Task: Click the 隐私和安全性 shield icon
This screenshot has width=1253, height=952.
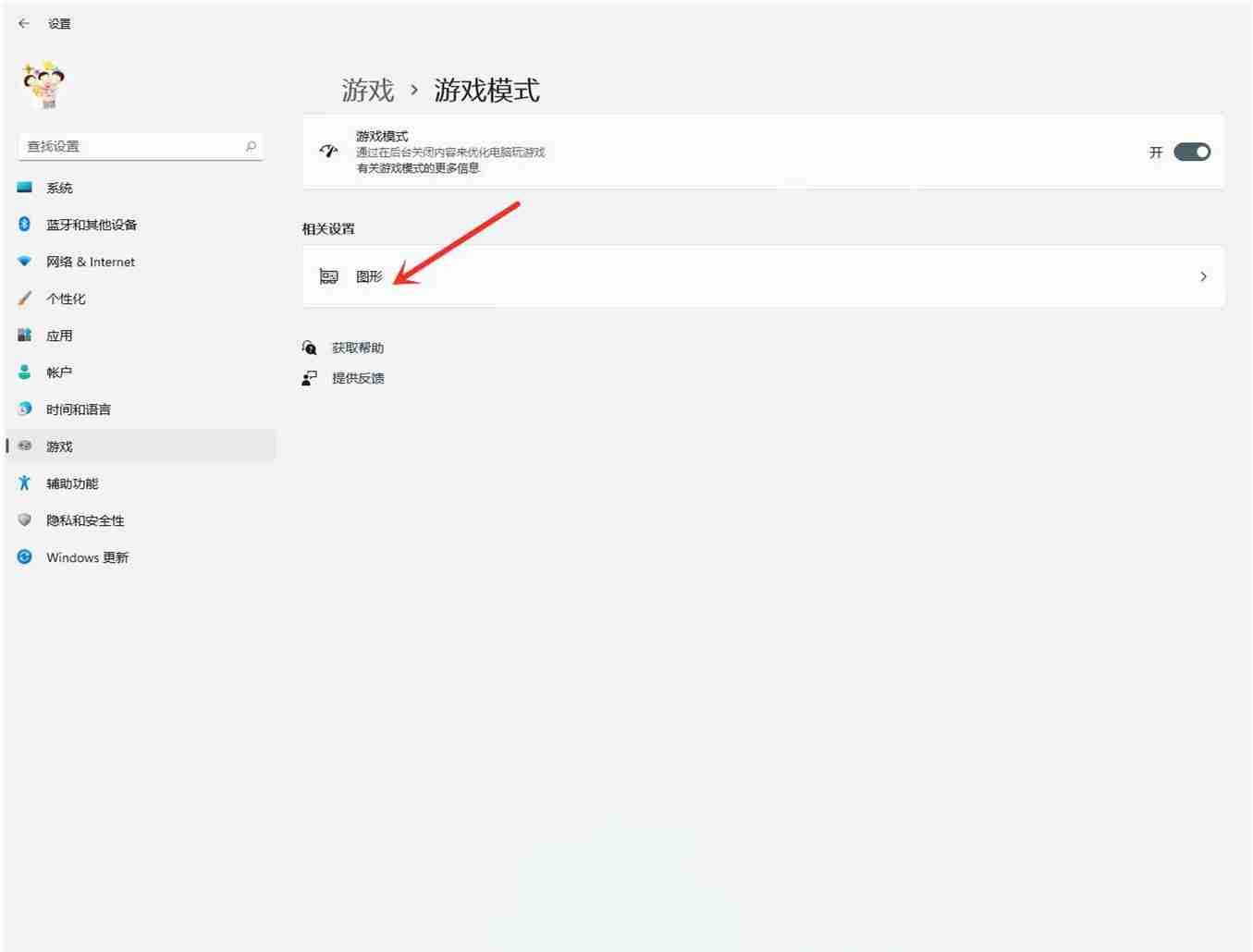Action: pyautogui.click(x=24, y=519)
